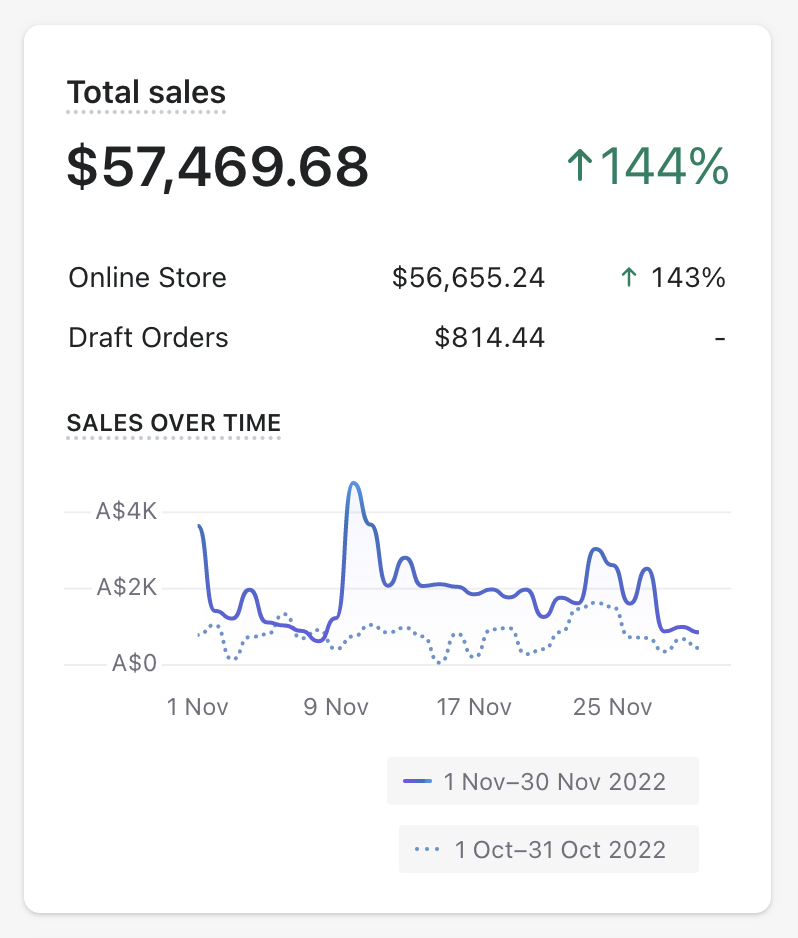Viewport: 798px width, 938px height.
Task: Click the solid line legend swatch
Action: click(418, 781)
